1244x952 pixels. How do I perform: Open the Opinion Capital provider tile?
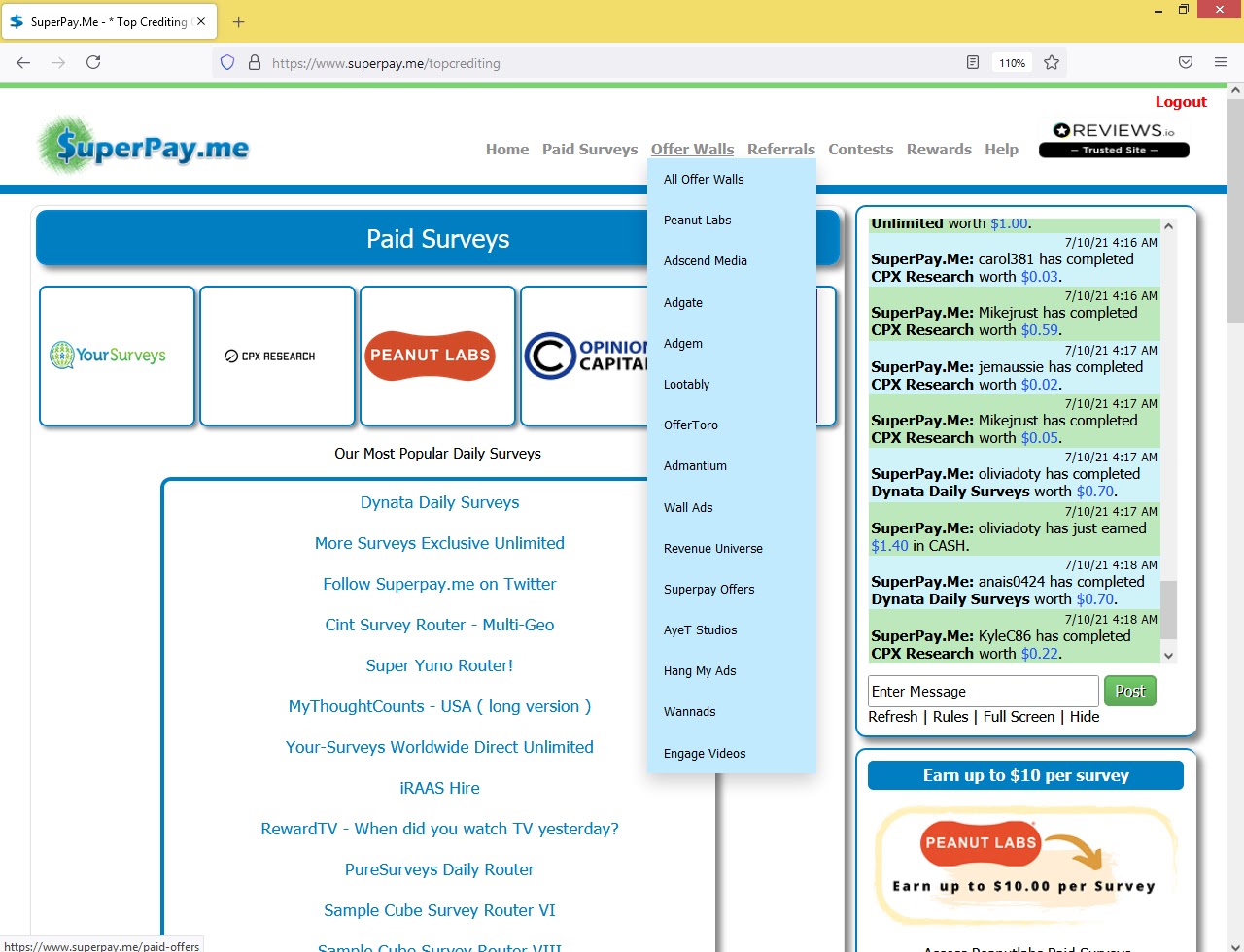[x=585, y=356]
